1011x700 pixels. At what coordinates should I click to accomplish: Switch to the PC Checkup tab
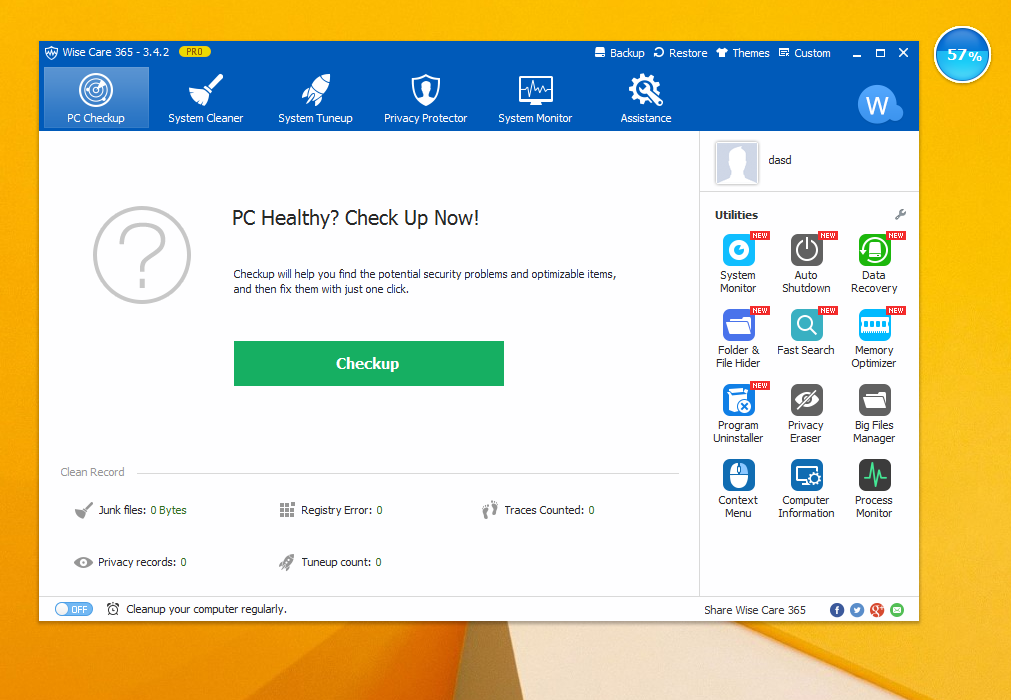[96, 98]
